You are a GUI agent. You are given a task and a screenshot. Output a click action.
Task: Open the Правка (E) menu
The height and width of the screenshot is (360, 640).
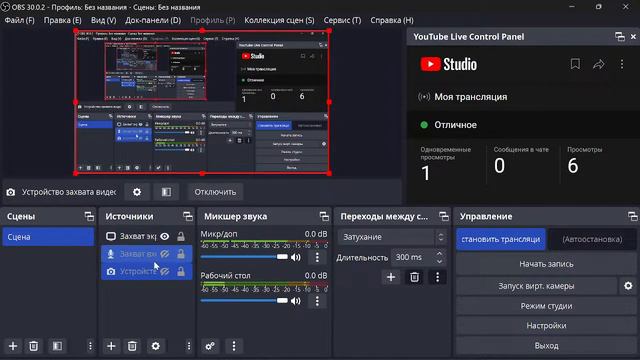[62, 20]
